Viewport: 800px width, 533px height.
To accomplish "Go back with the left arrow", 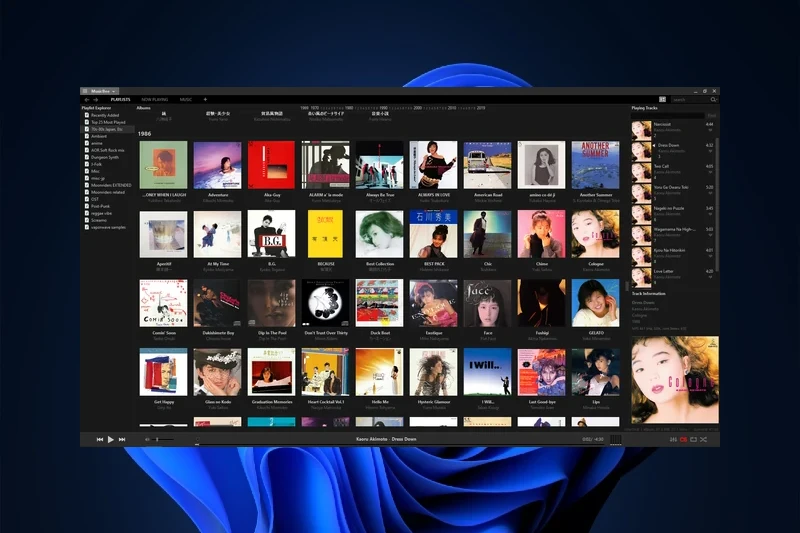I will click(87, 99).
